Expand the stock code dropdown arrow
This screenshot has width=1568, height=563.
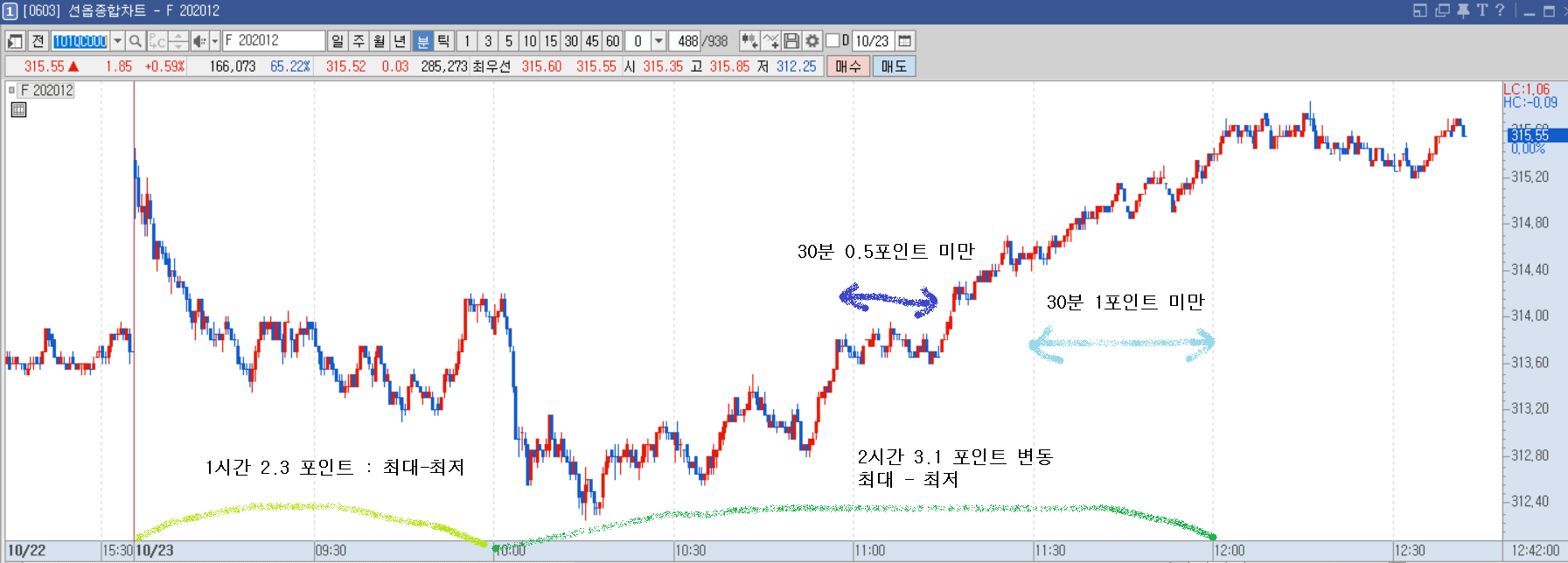(117, 41)
